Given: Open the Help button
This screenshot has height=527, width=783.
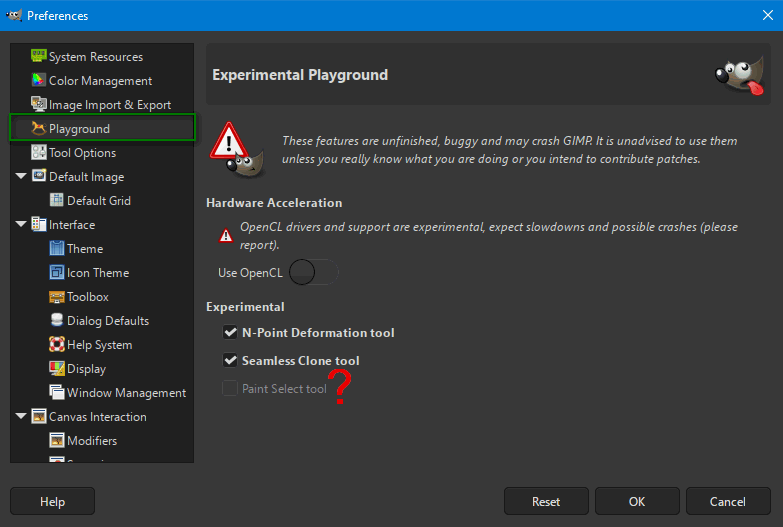Looking at the screenshot, I should pos(52,501).
